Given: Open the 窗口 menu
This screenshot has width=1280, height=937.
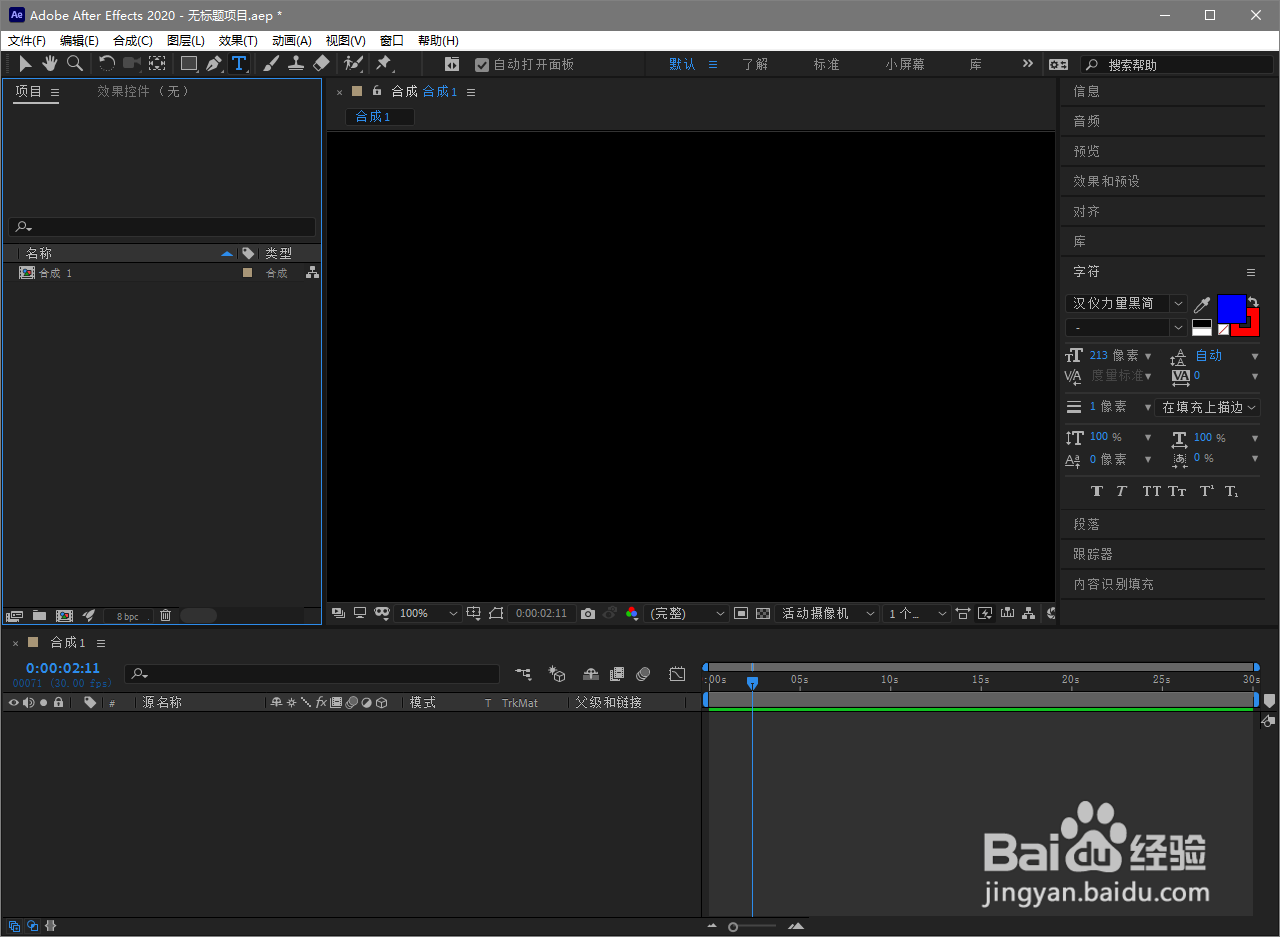Looking at the screenshot, I should [x=392, y=41].
